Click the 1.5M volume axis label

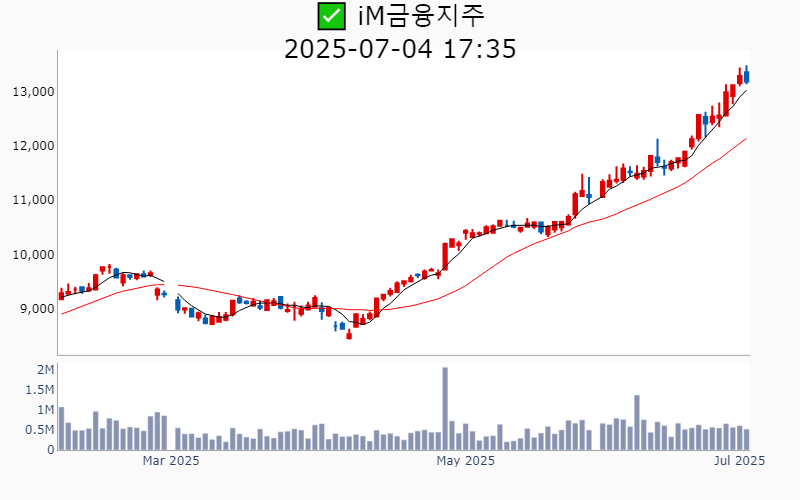pyautogui.click(x=39, y=390)
